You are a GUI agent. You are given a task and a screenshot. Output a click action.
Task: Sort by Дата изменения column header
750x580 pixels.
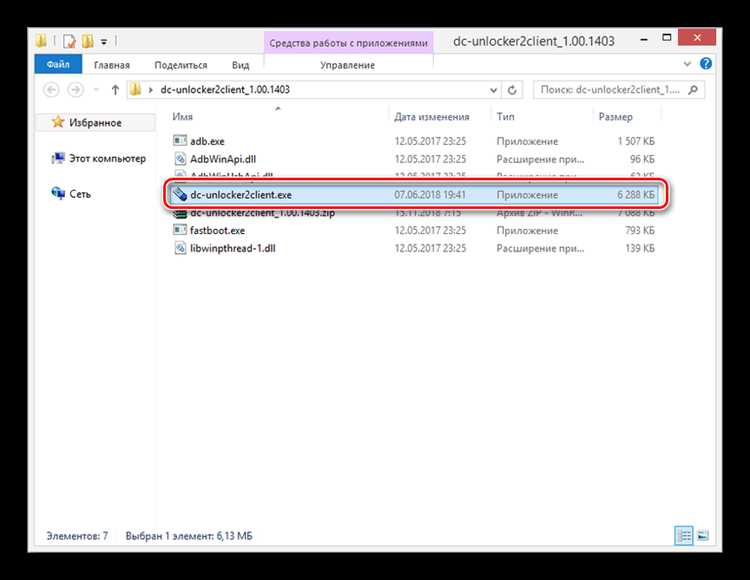pos(431,117)
